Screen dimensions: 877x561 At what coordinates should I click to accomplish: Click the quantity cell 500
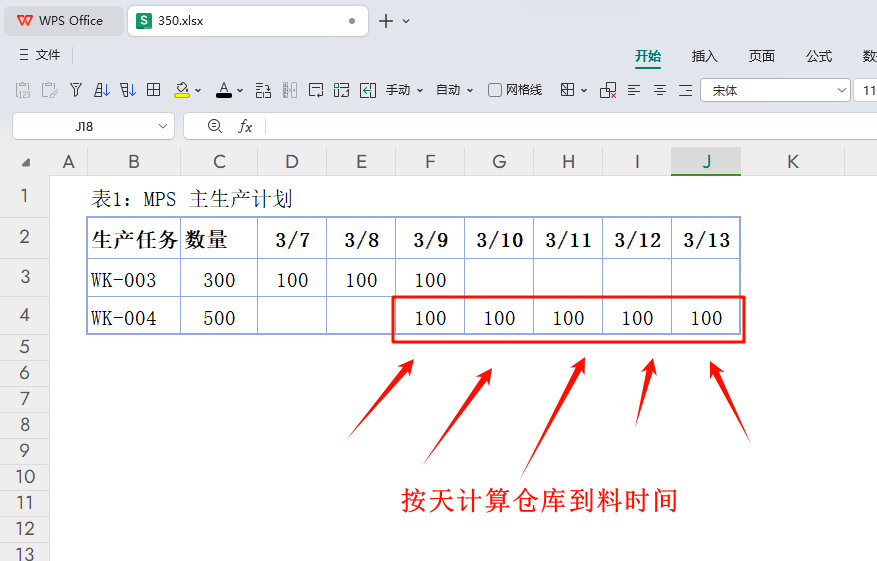[x=219, y=317]
